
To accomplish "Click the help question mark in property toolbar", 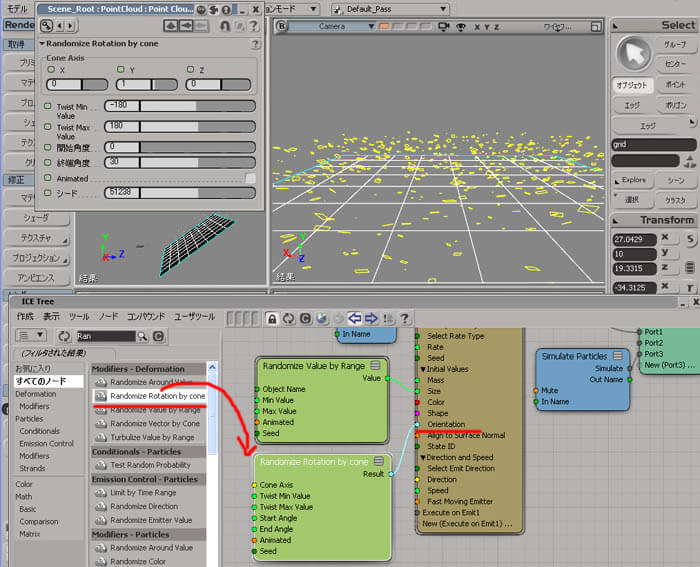I will coord(254,26).
